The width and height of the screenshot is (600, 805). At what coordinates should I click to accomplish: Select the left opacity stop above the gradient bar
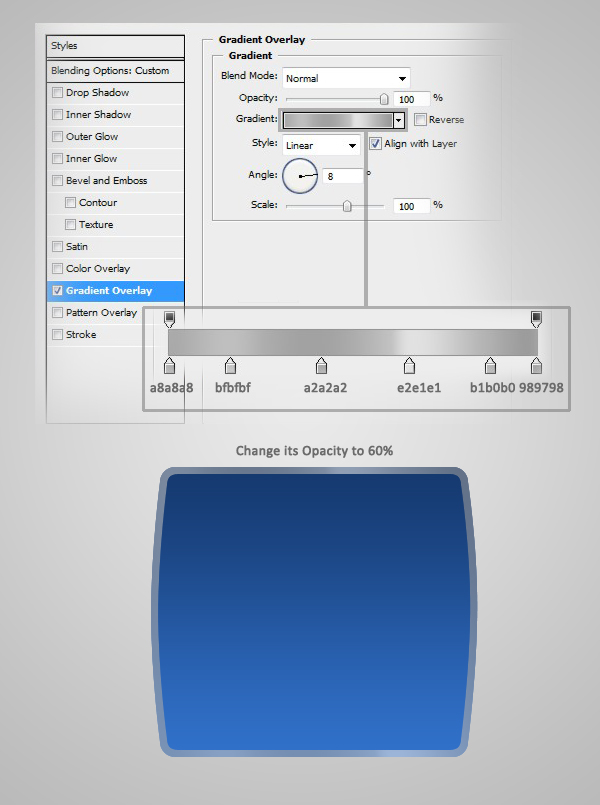point(169,319)
